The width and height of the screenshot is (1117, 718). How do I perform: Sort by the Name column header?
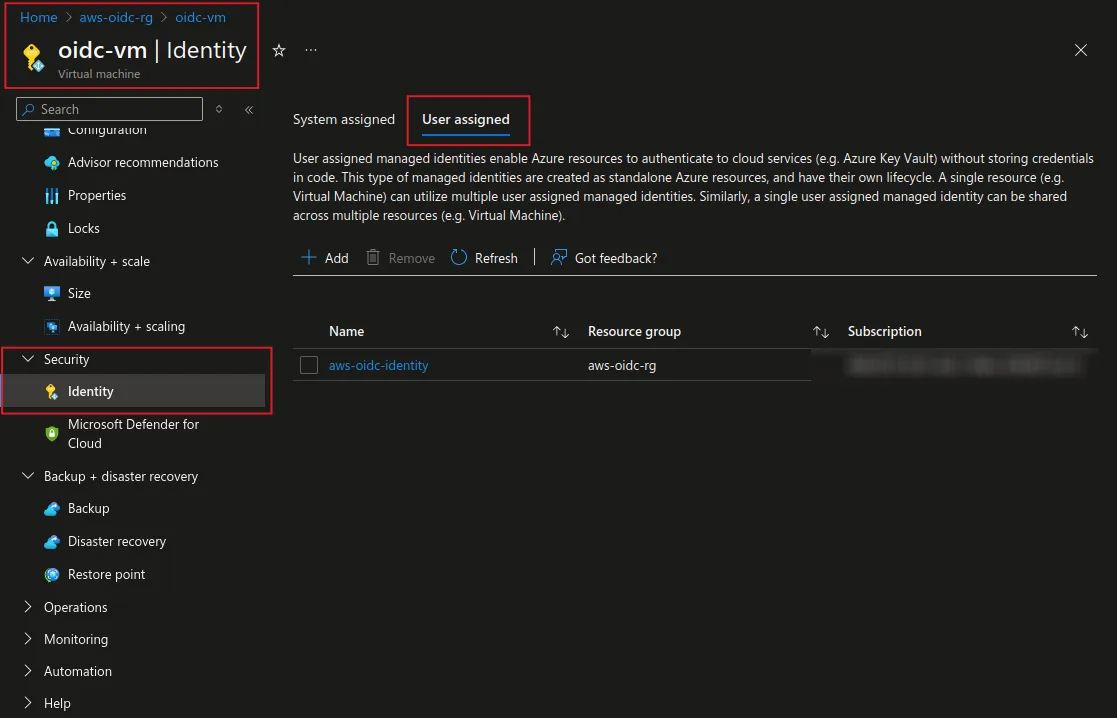(347, 332)
